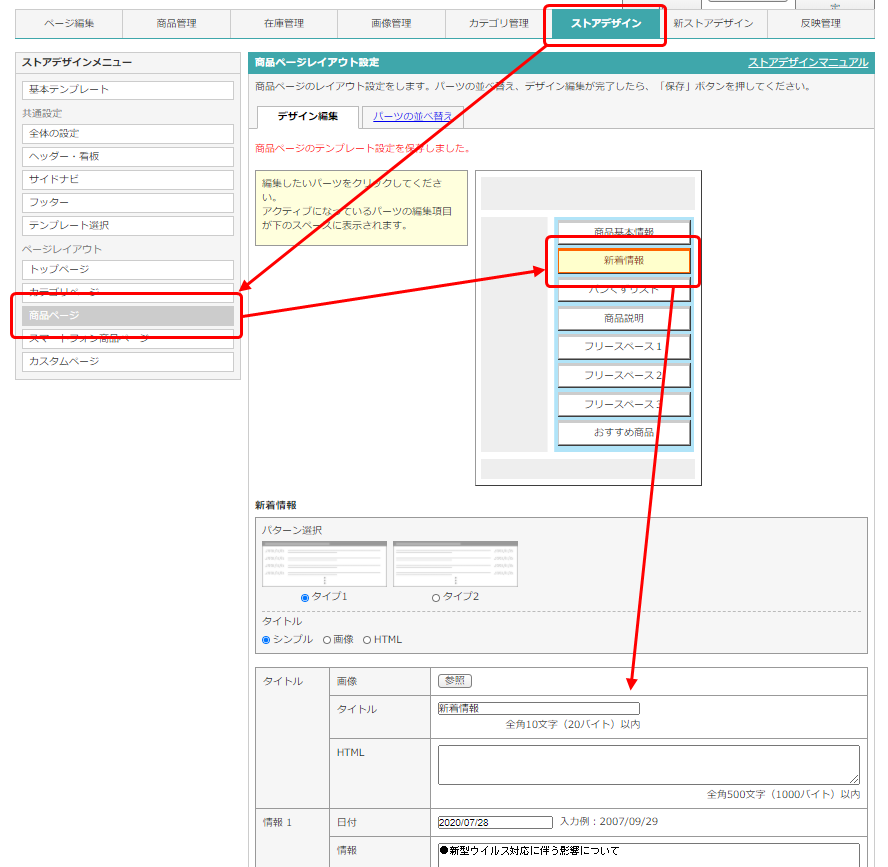888x867 pixels.
Task: Open the 反映管理 tab
Action: click(820, 23)
